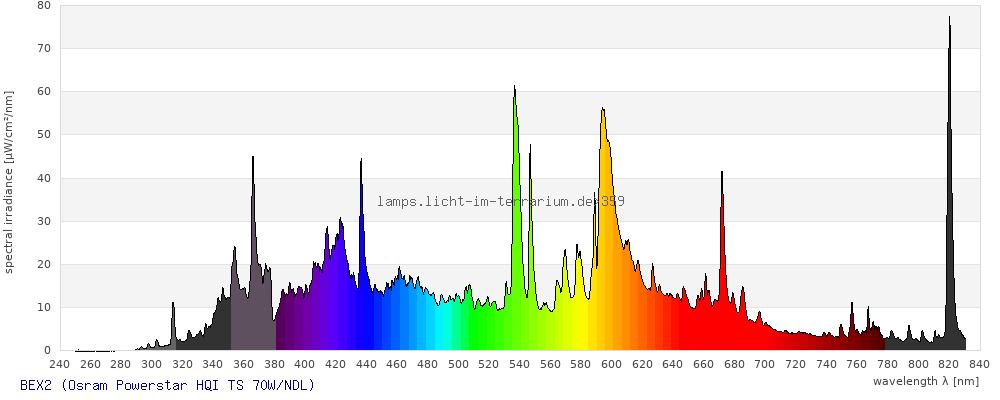Click the 840 tick on wavelength axis
The height and width of the screenshot is (400, 1000).
point(979,363)
